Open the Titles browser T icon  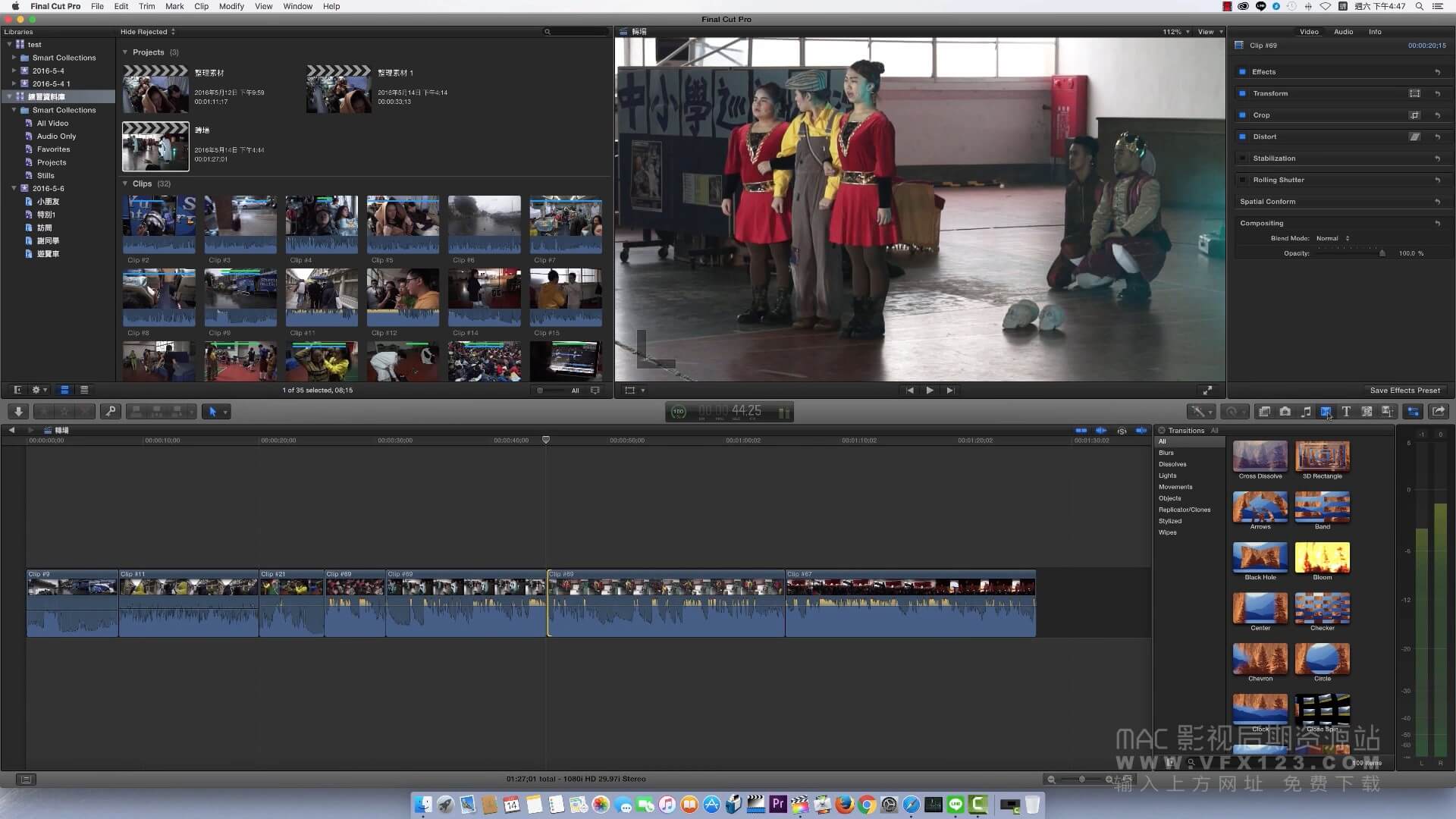coord(1346,411)
